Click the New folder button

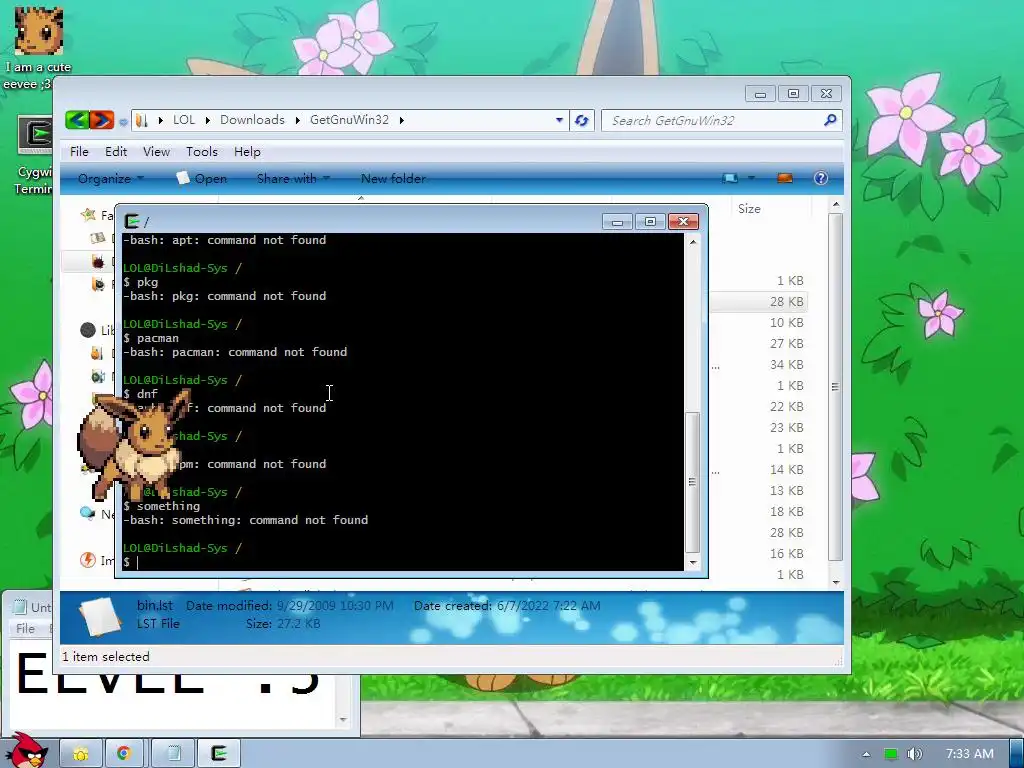pos(393,178)
